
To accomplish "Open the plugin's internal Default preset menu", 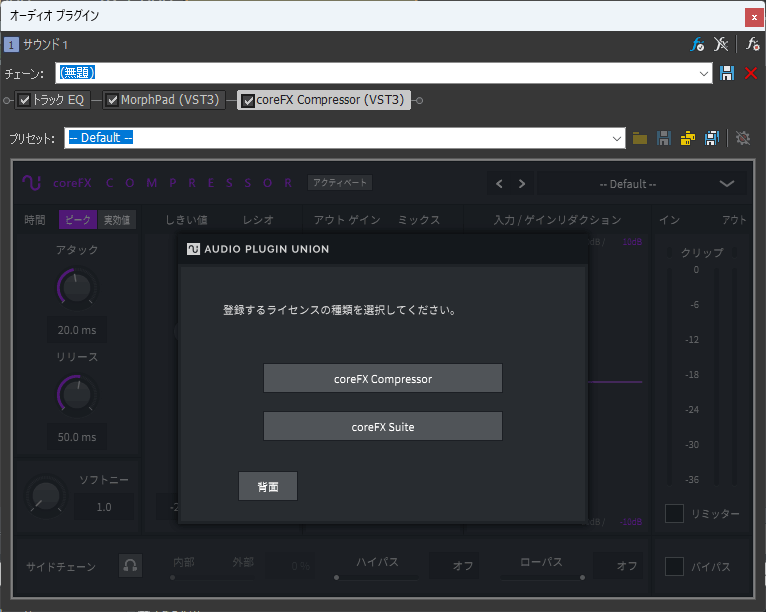I will [x=726, y=184].
